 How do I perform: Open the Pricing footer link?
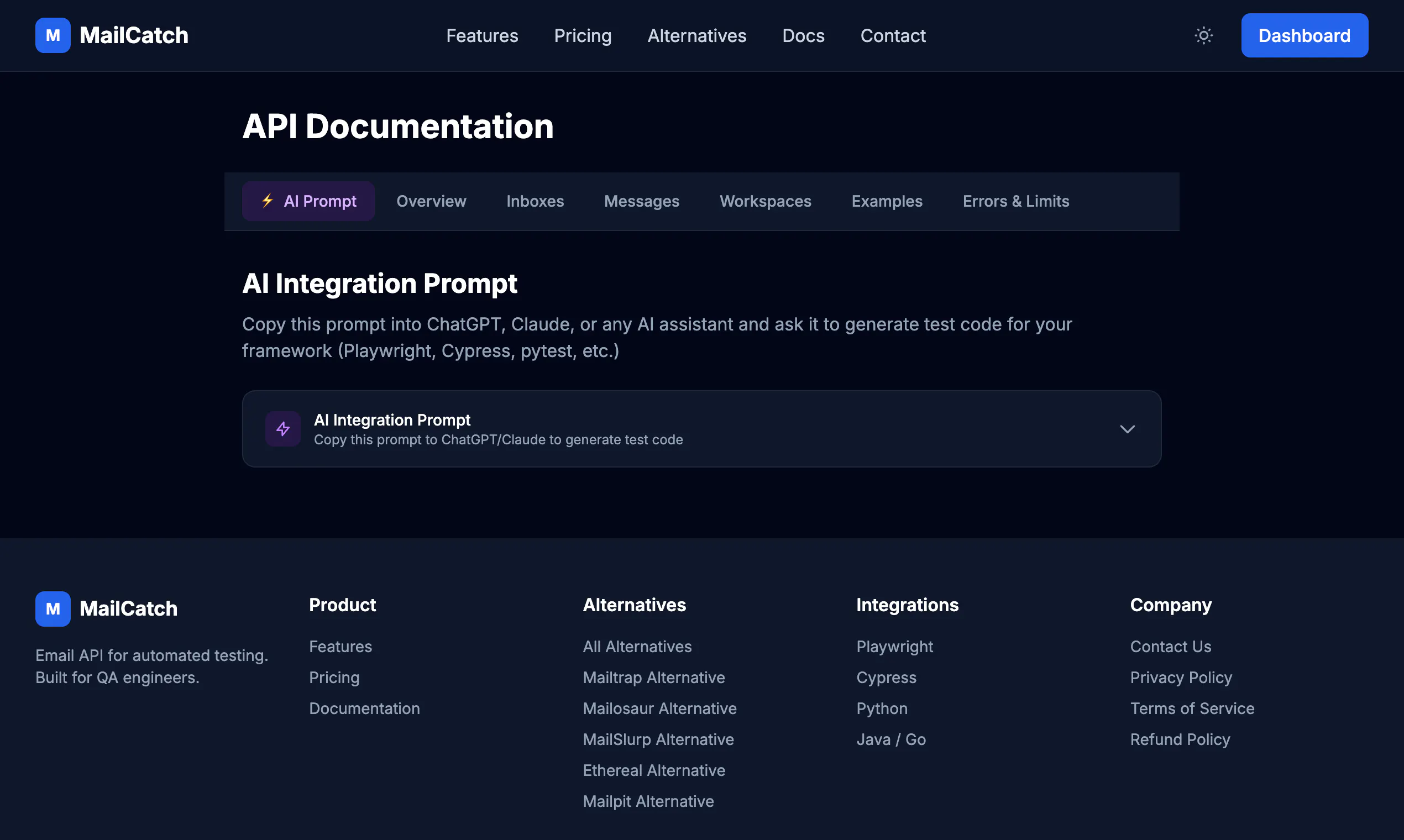[334, 678]
